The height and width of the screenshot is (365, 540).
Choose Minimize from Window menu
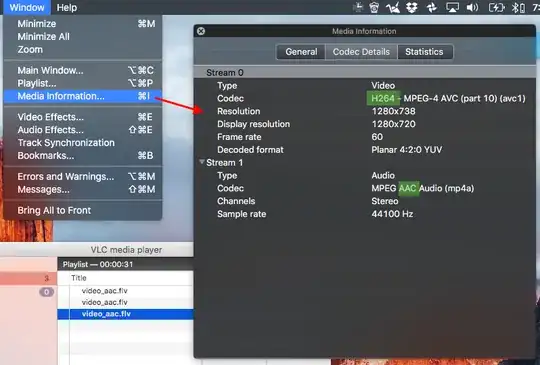(x=83, y=24)
